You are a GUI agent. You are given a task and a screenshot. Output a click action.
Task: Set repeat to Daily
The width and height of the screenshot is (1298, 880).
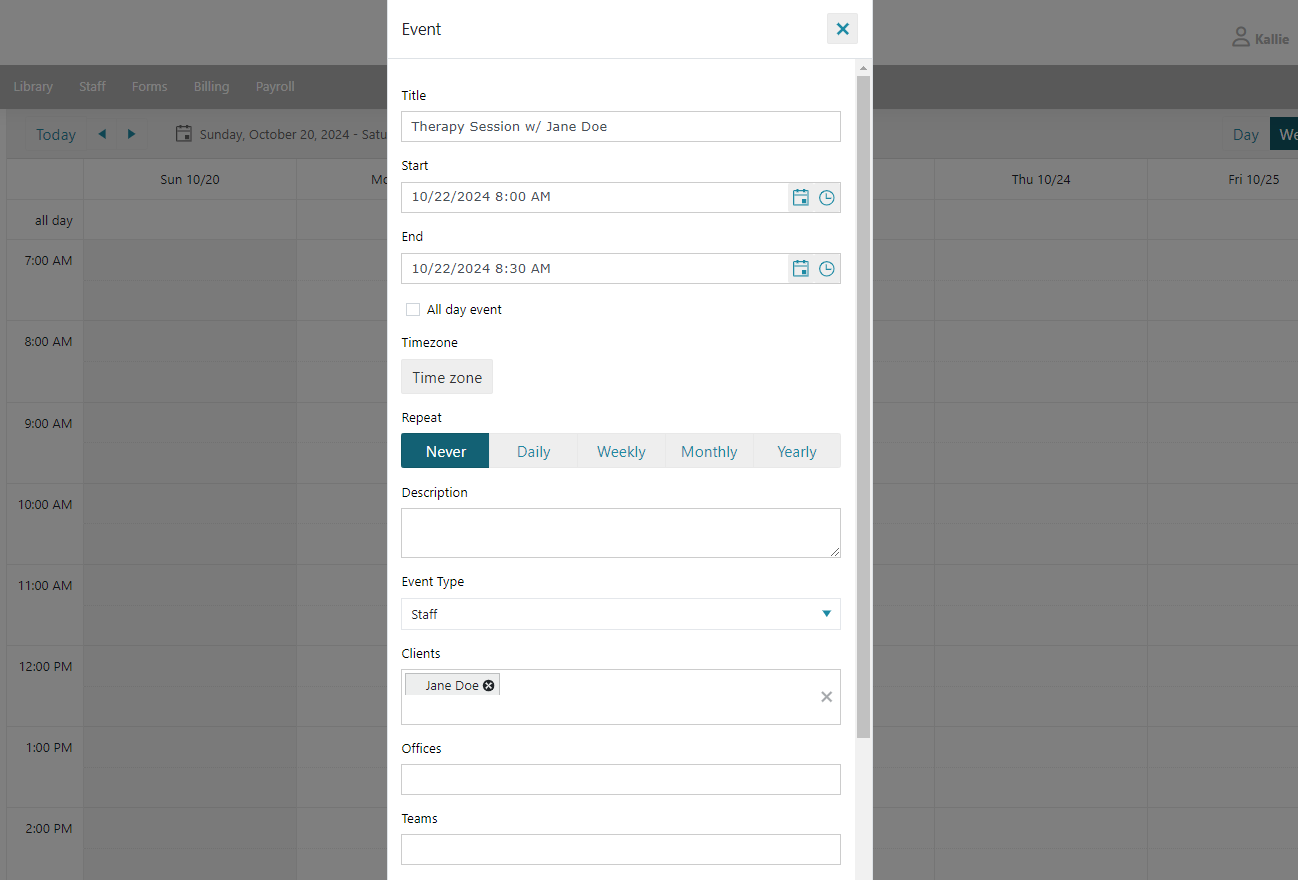[533, 451]
